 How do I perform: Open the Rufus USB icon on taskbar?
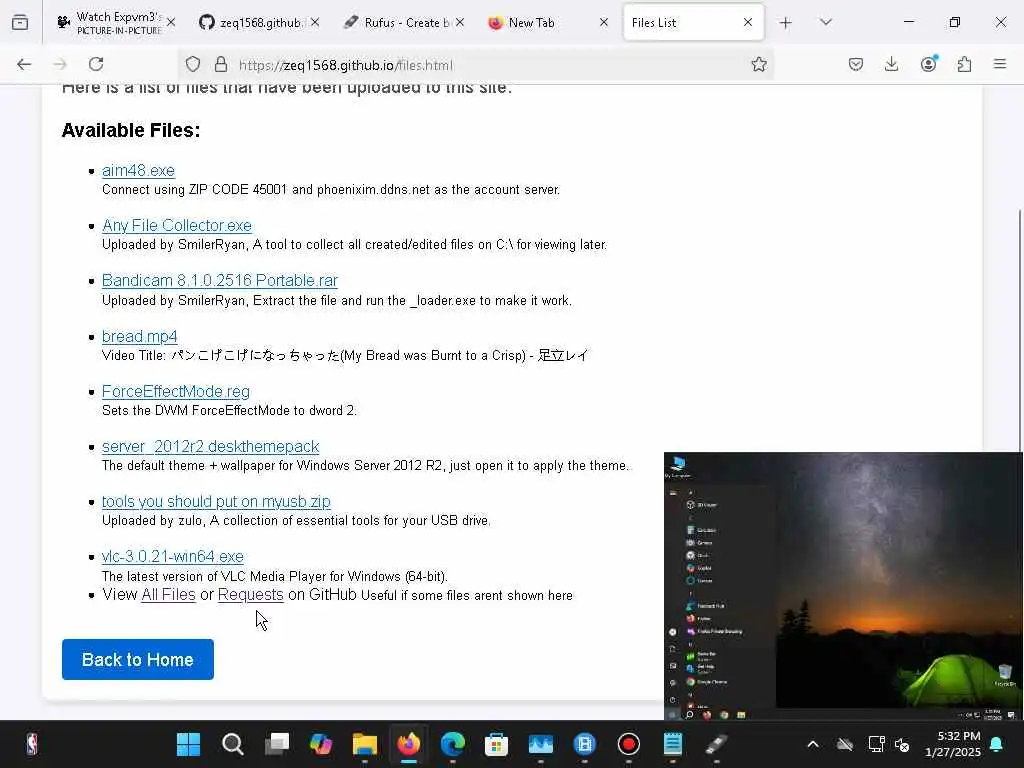point(716,744)
